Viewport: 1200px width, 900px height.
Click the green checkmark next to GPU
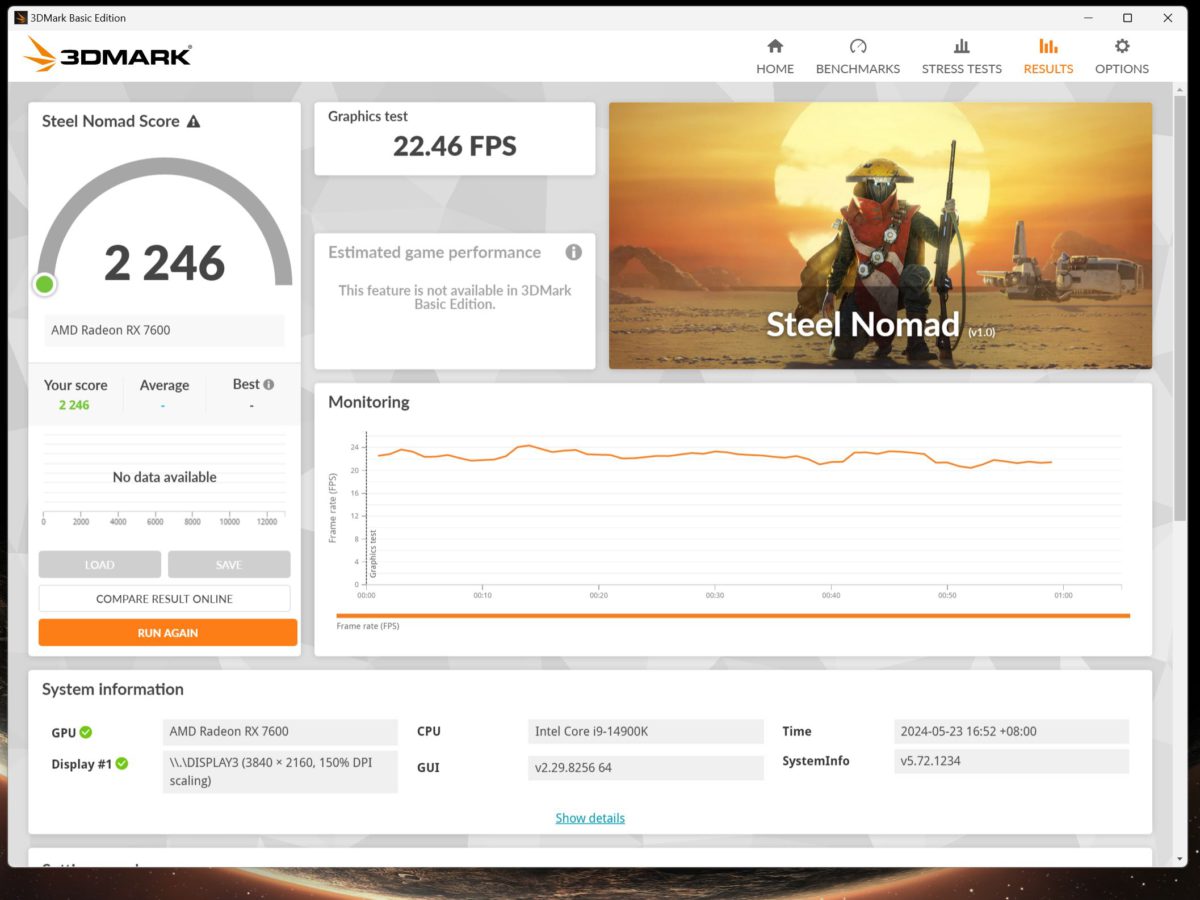pyautogui.click(x=84, y=732)
